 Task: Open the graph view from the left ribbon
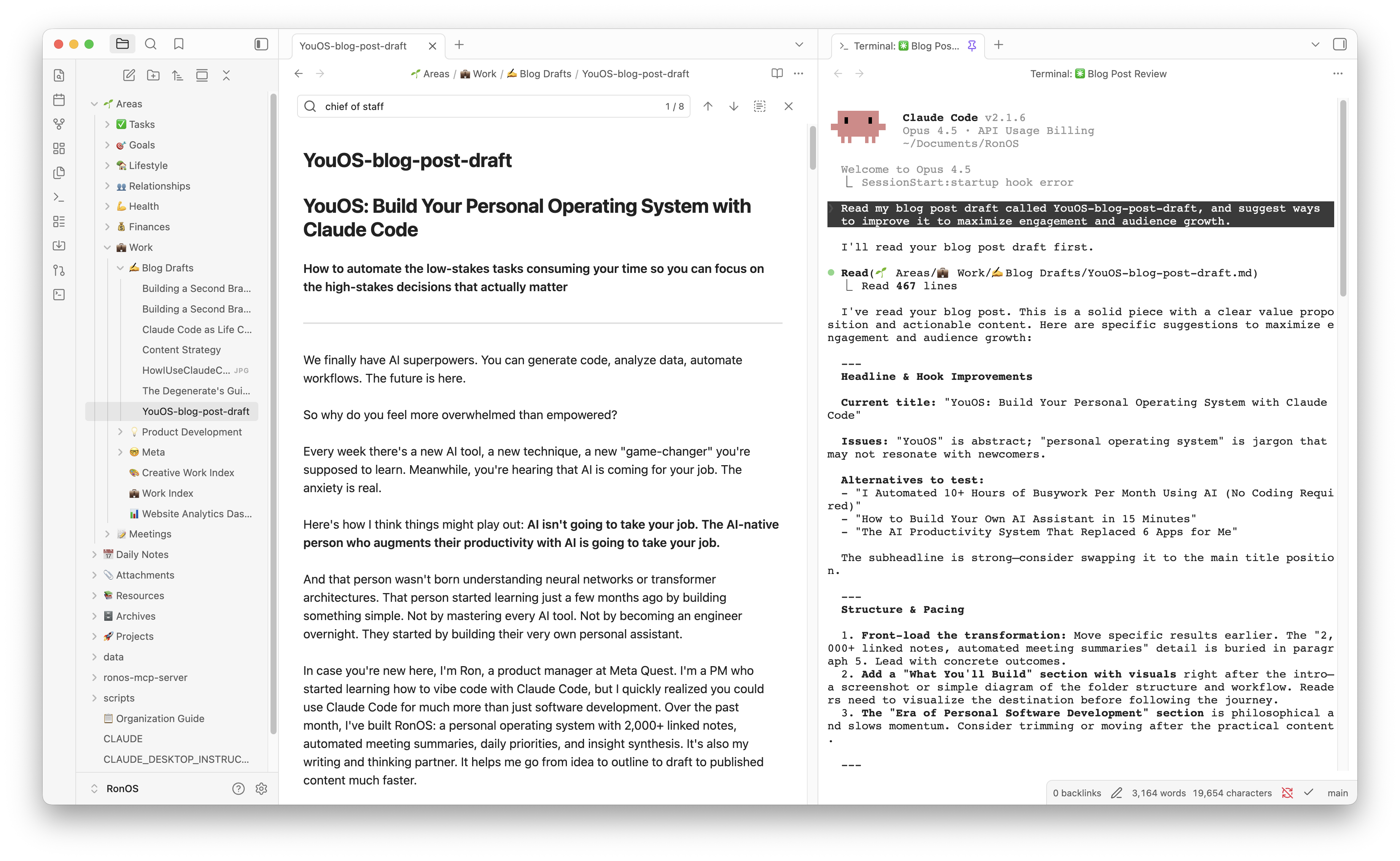[x=59, y=124]
